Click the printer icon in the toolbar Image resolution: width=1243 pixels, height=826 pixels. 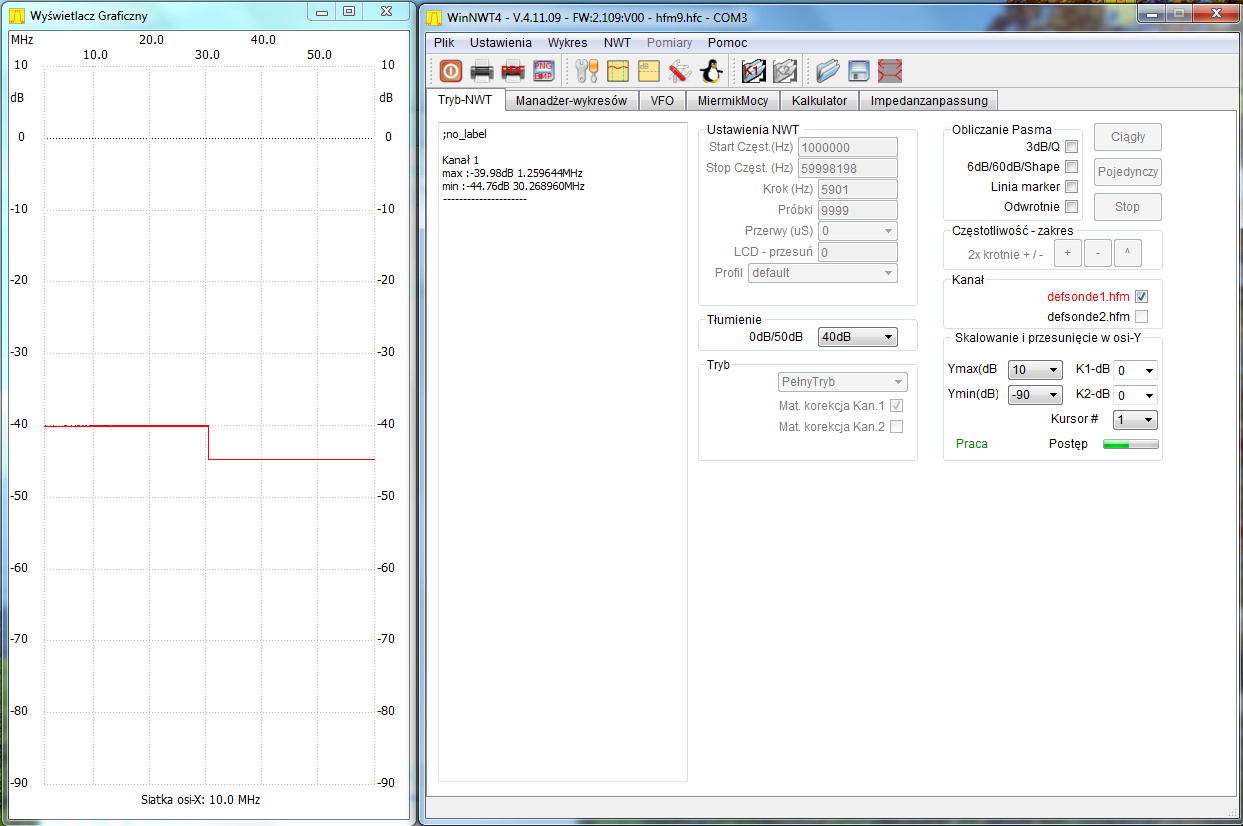tap(482, 71)
